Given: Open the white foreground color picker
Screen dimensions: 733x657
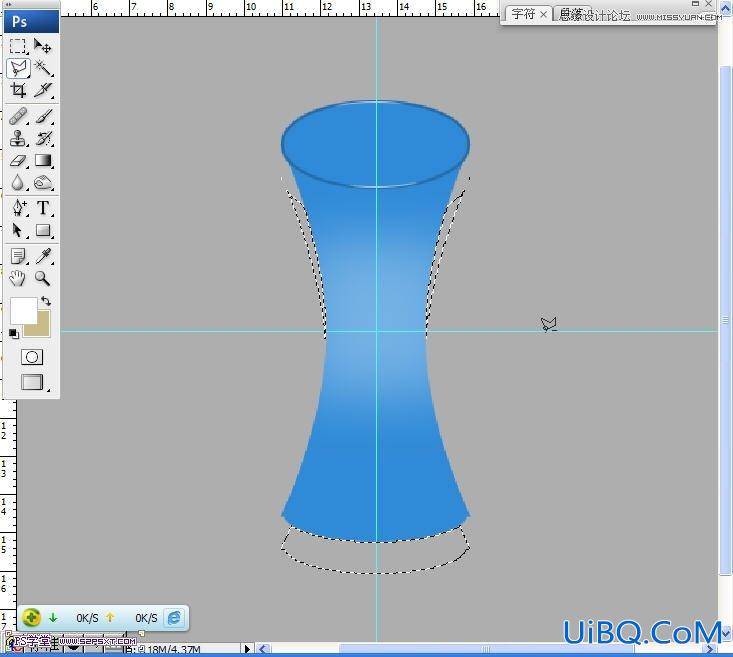Looking at the screenshot, I should click(22, 309).
